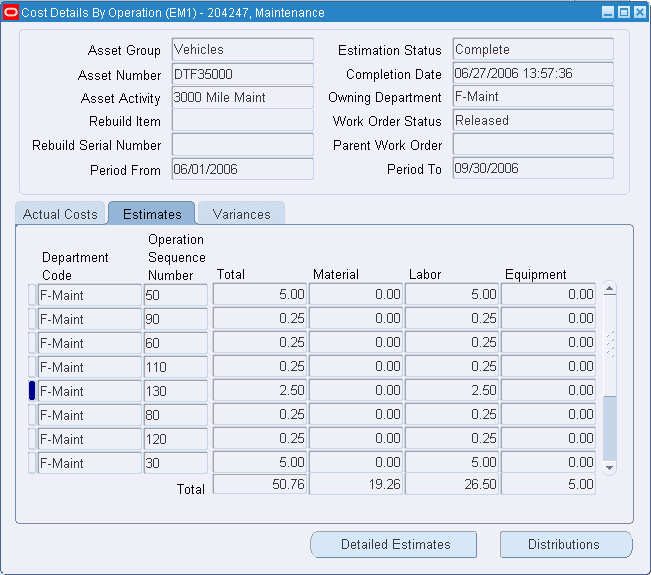The width and height of the screenshot is (651, 575).
Task: Maximize the Cost Details window
Action: (x=624, y=12)
